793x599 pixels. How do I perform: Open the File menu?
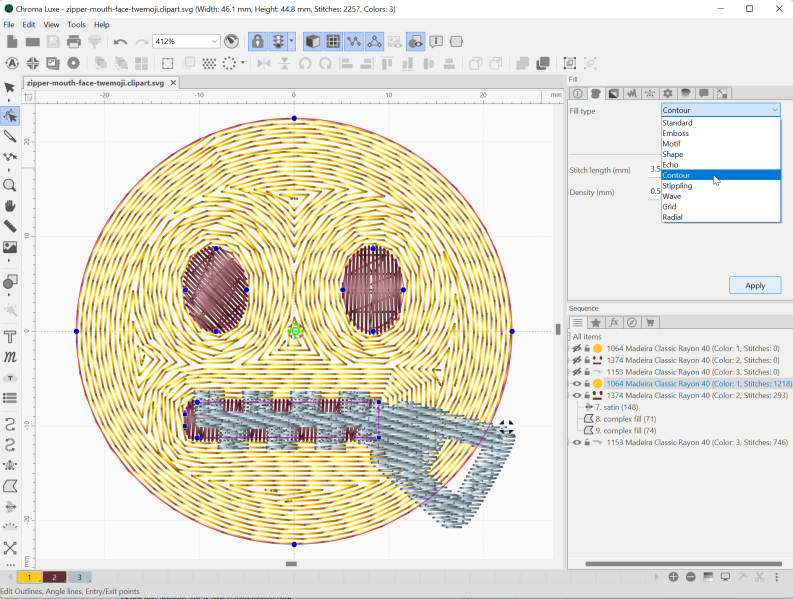(x=9, y=24)
